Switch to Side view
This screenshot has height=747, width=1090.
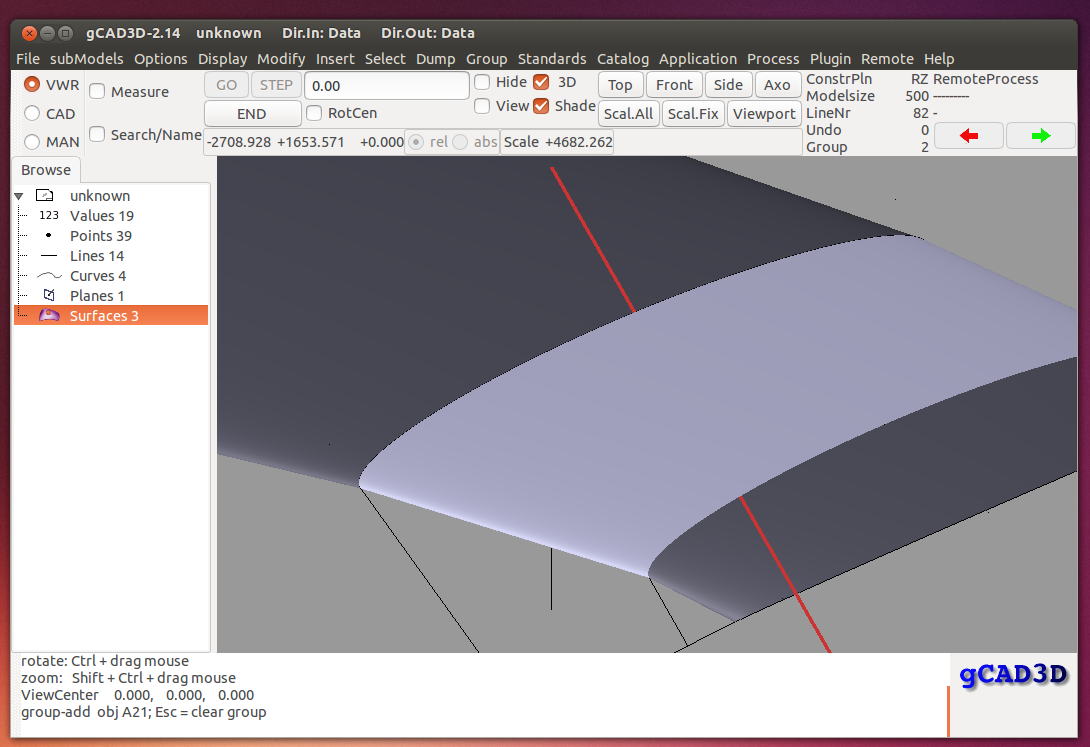728,85
